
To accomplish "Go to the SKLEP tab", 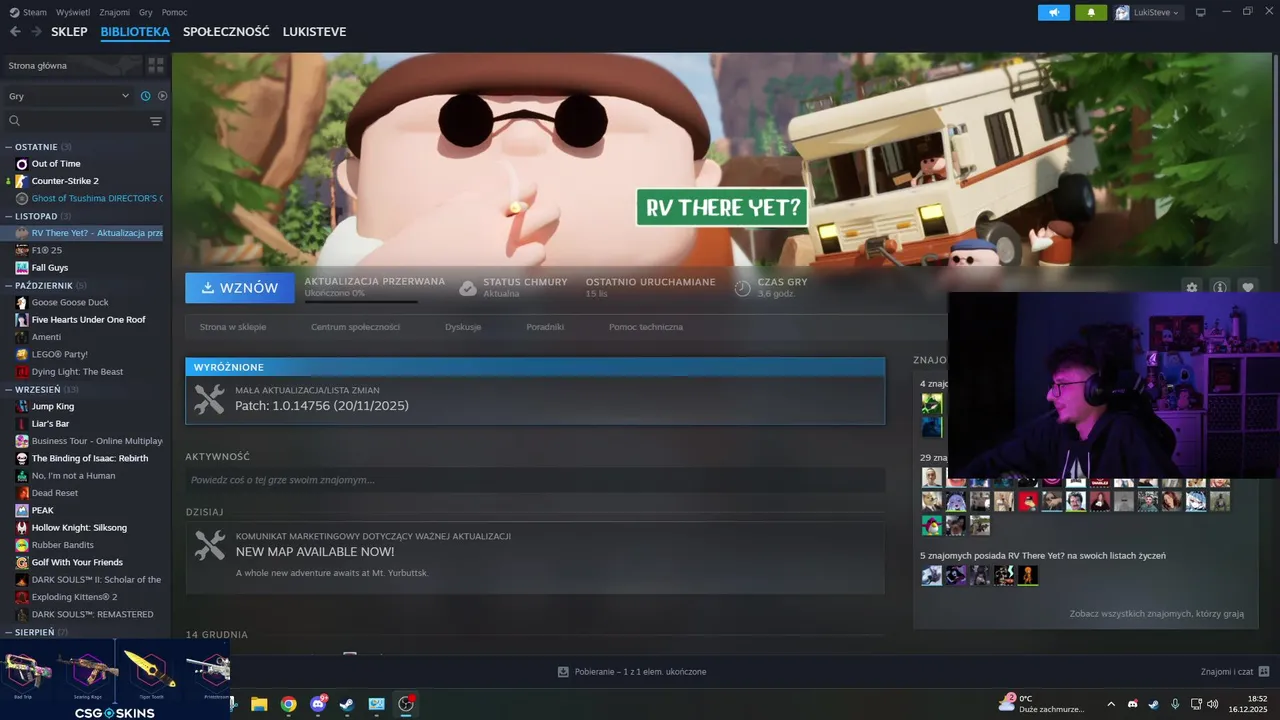I will click(x=69, y=32).
